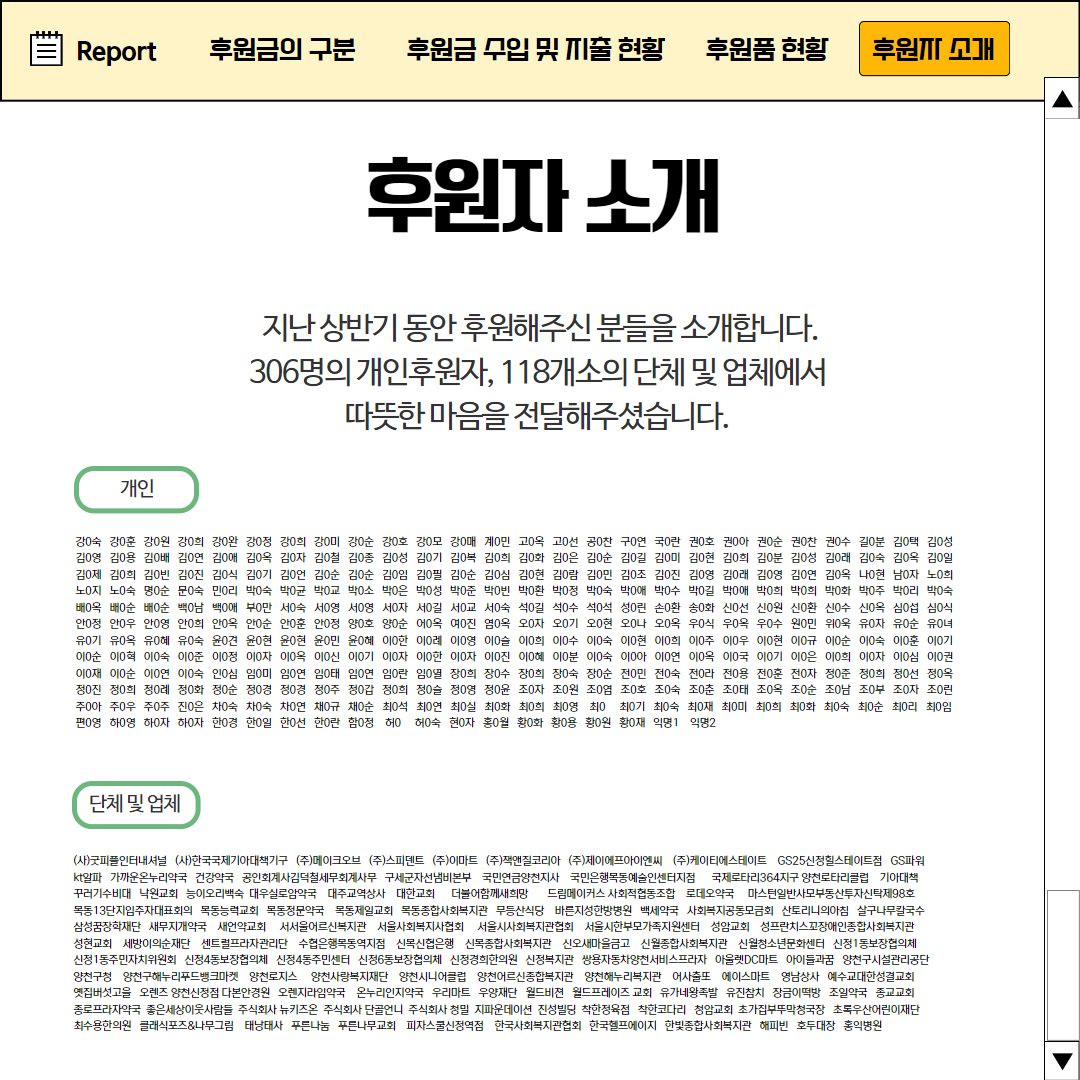Screen dimensions: 1080x1080
Task: Click the vertical scrollbar thumb
Action: pos(1062,964)
